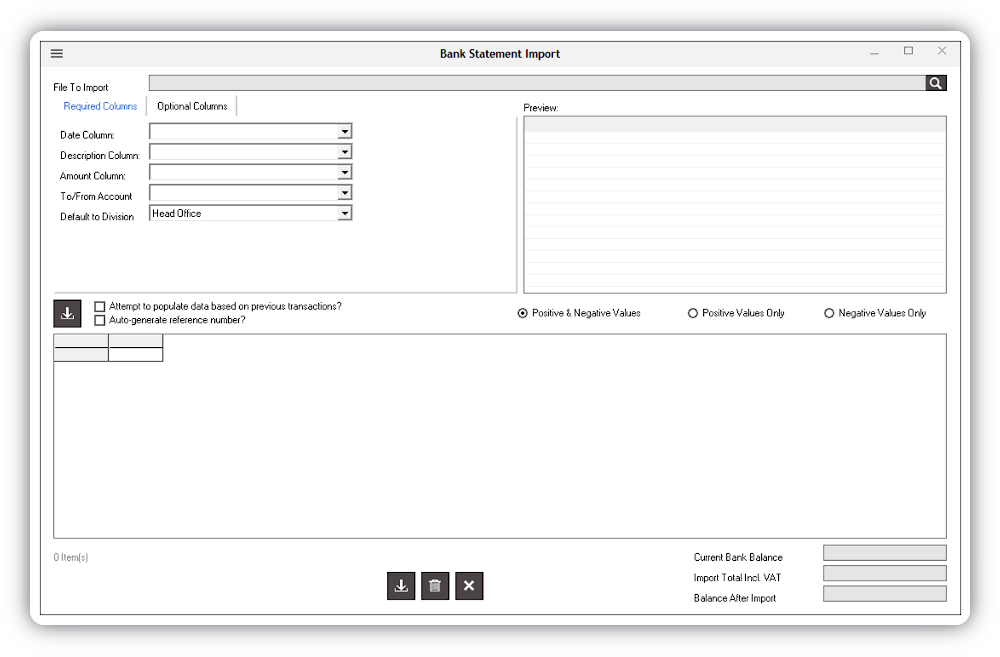This screenshot has height=657, width=1000.
Task: Tick Auto-generate reference number checkbox
Action: point(99,320)
